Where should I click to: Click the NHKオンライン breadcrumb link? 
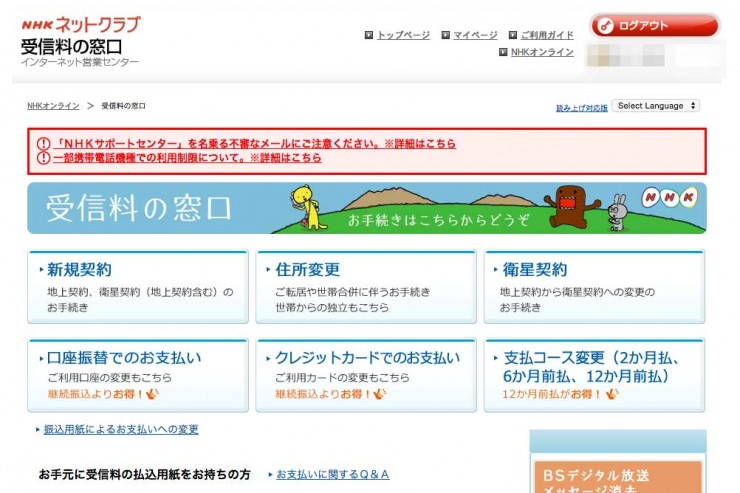click(53, 106)
